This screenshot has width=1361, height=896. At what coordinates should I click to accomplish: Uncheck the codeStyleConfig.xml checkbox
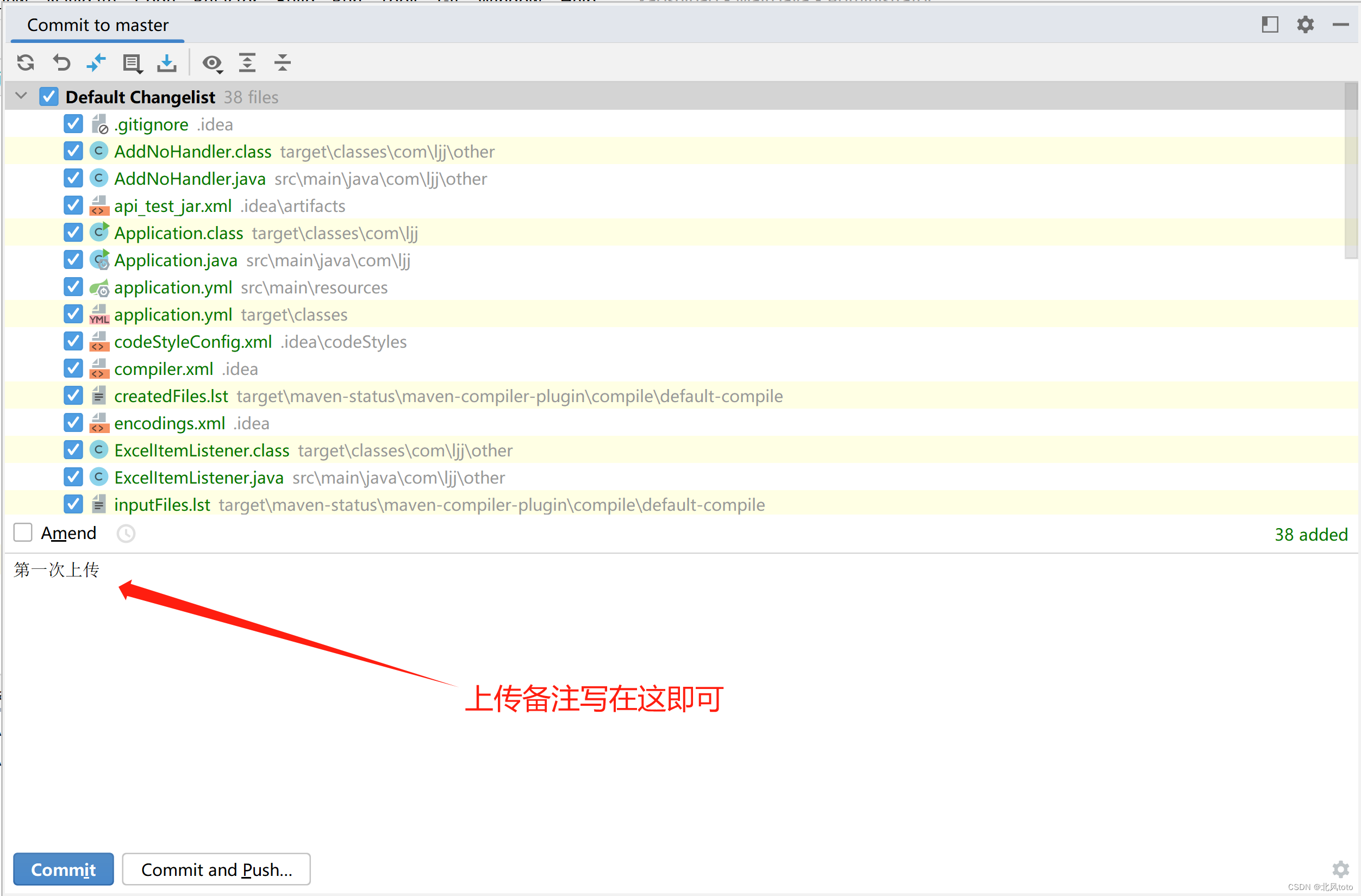coord(73,341)
